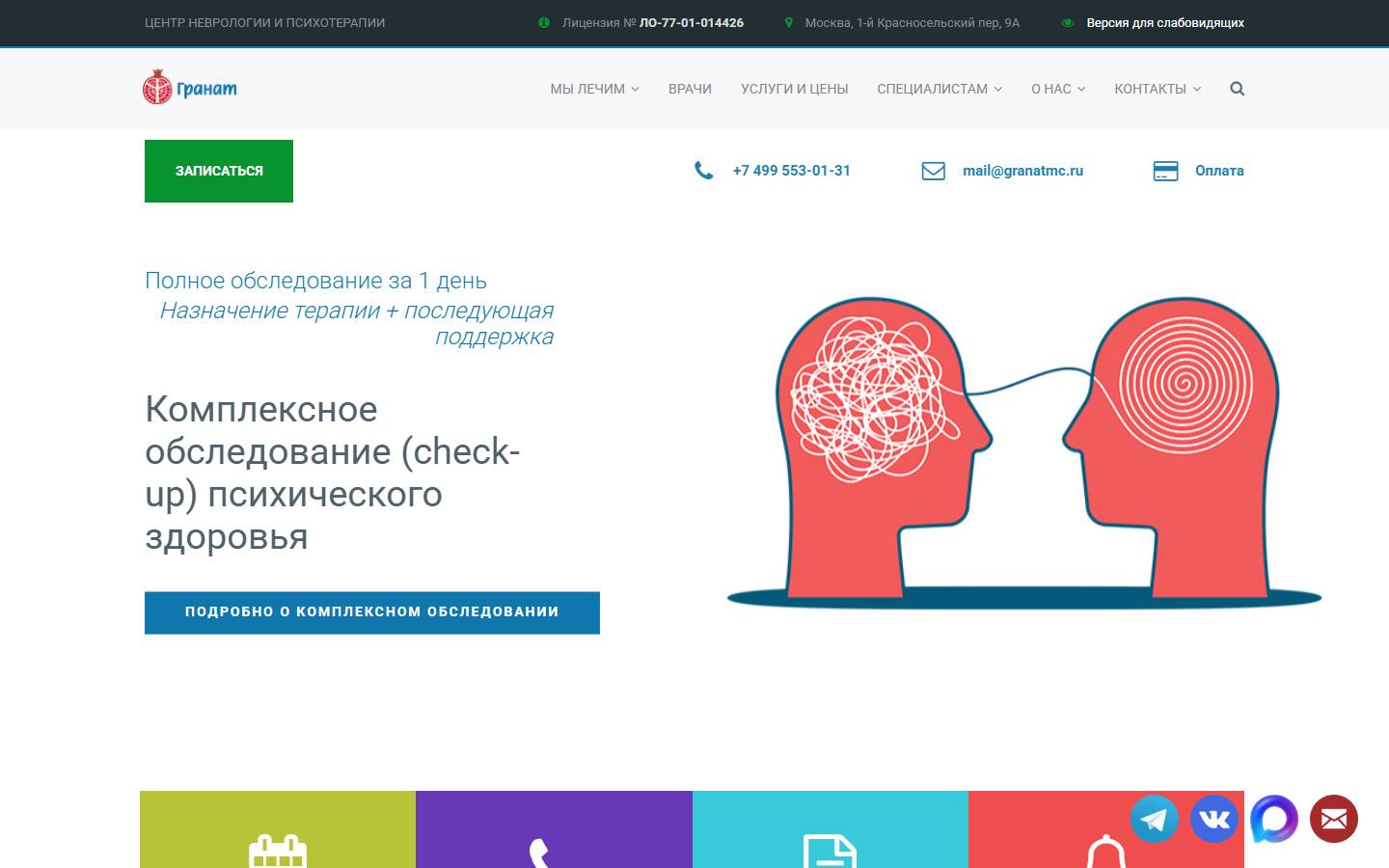Click the Гранат pomegranate logo
The image size is (1389, 868).
point(190,88)
